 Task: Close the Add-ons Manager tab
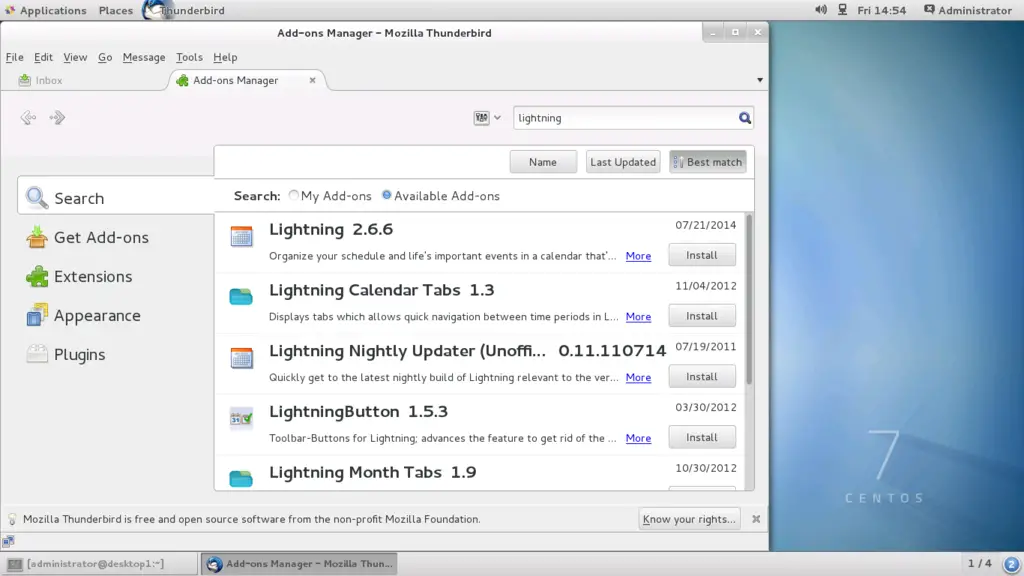tap(312, 80)
